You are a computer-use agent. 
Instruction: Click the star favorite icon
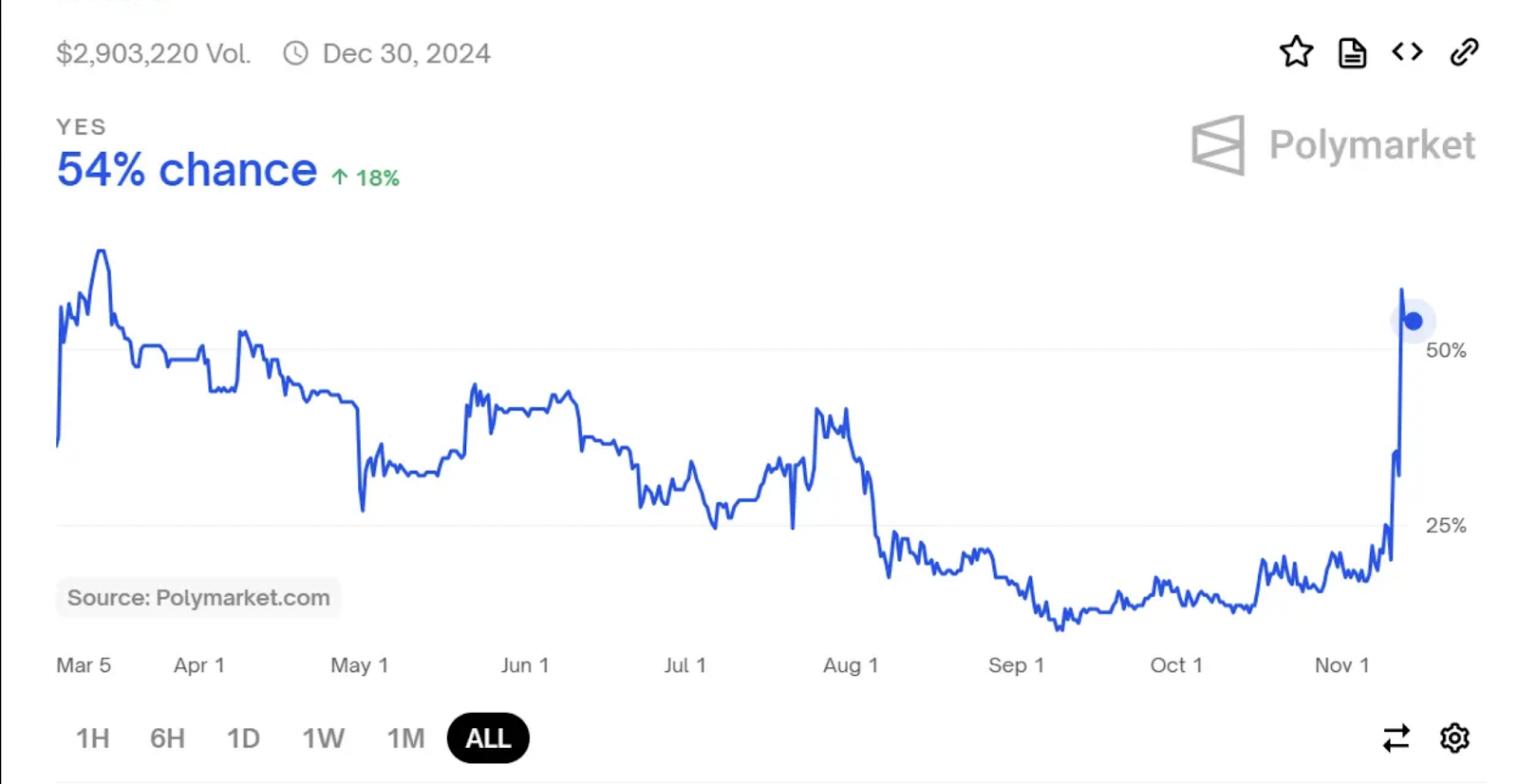1296,52
